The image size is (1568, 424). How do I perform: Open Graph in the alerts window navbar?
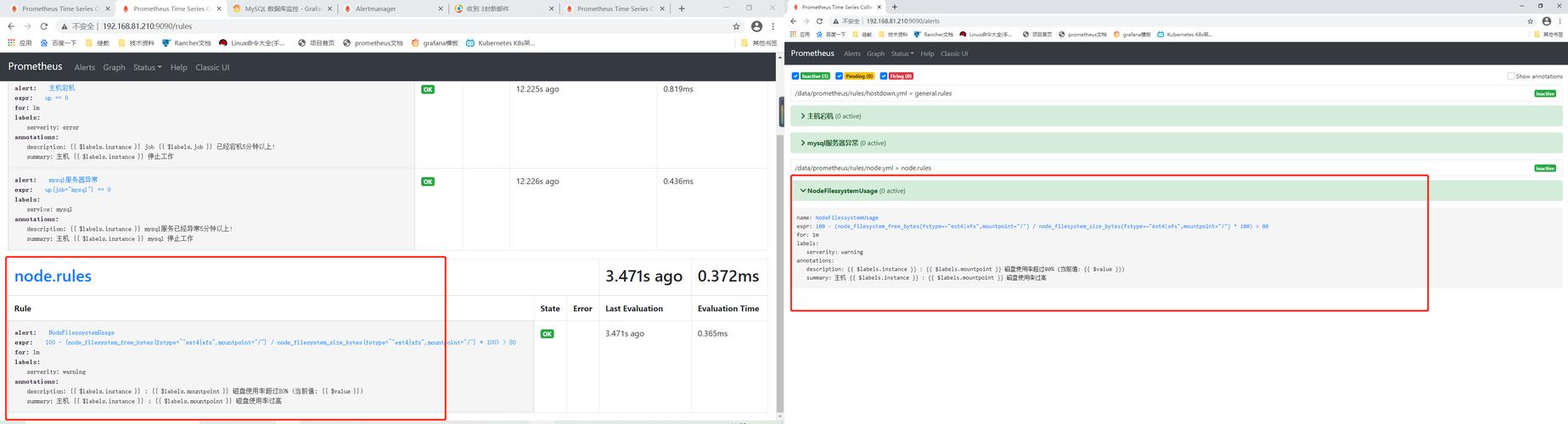coord(875,53)
